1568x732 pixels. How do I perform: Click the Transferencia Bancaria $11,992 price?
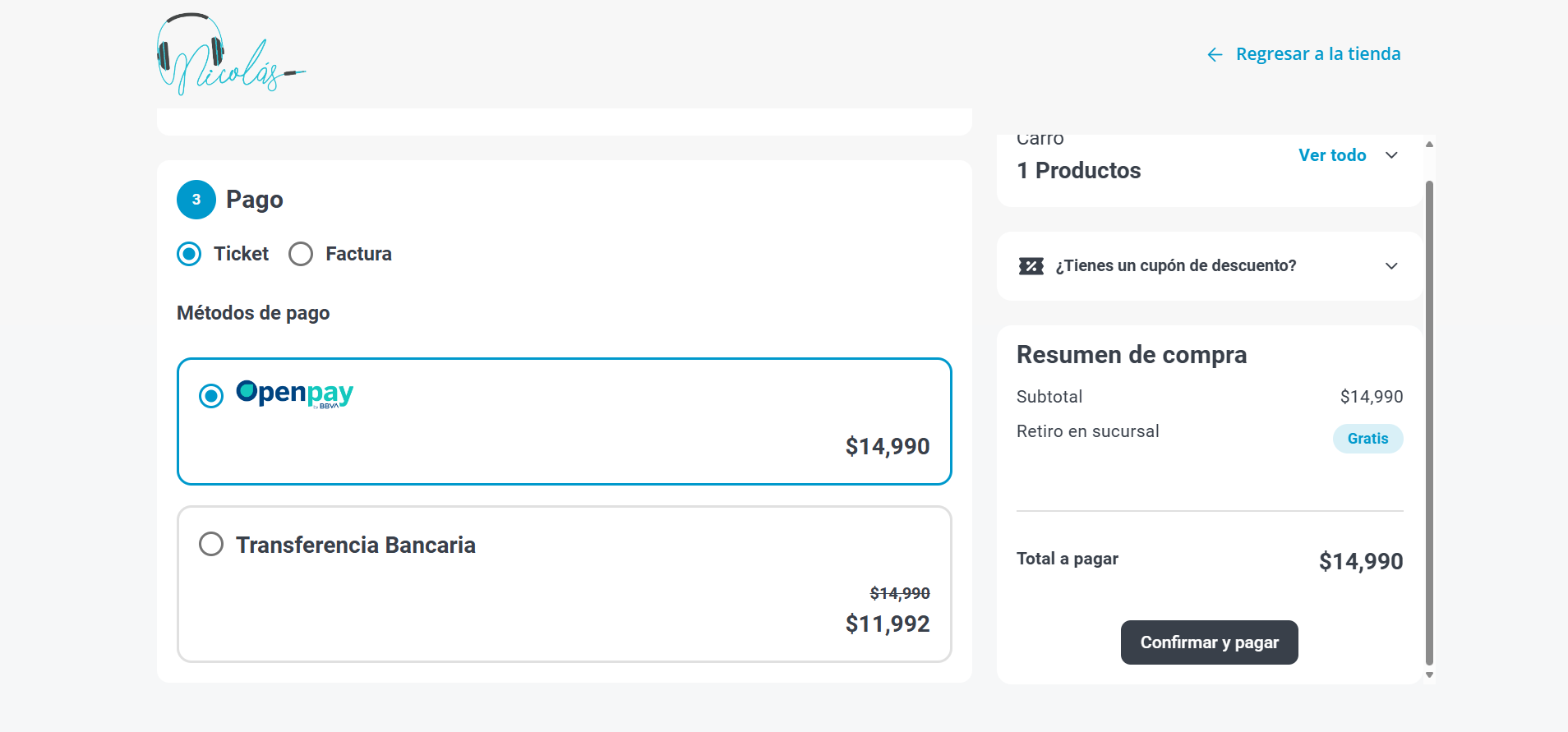pyautogui.click(x=888, y=624)
